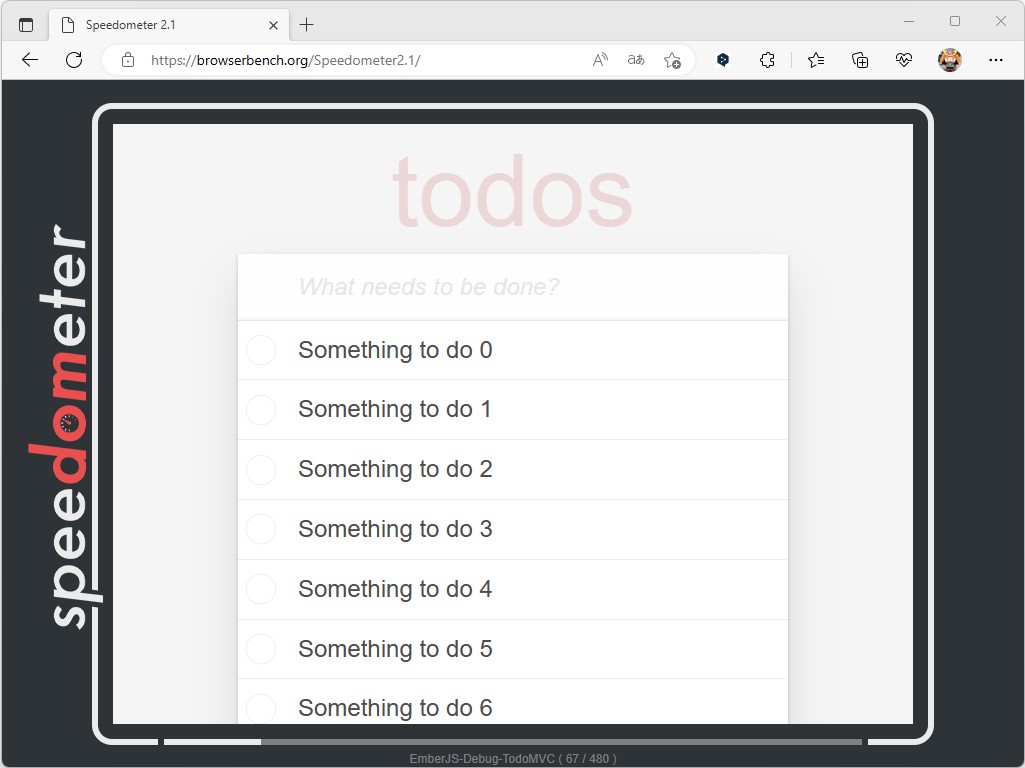The height and width of the screenshot is (768, 1025).
Task: Tick the 'Something to do 5' circle
Action: coord(261,649)
